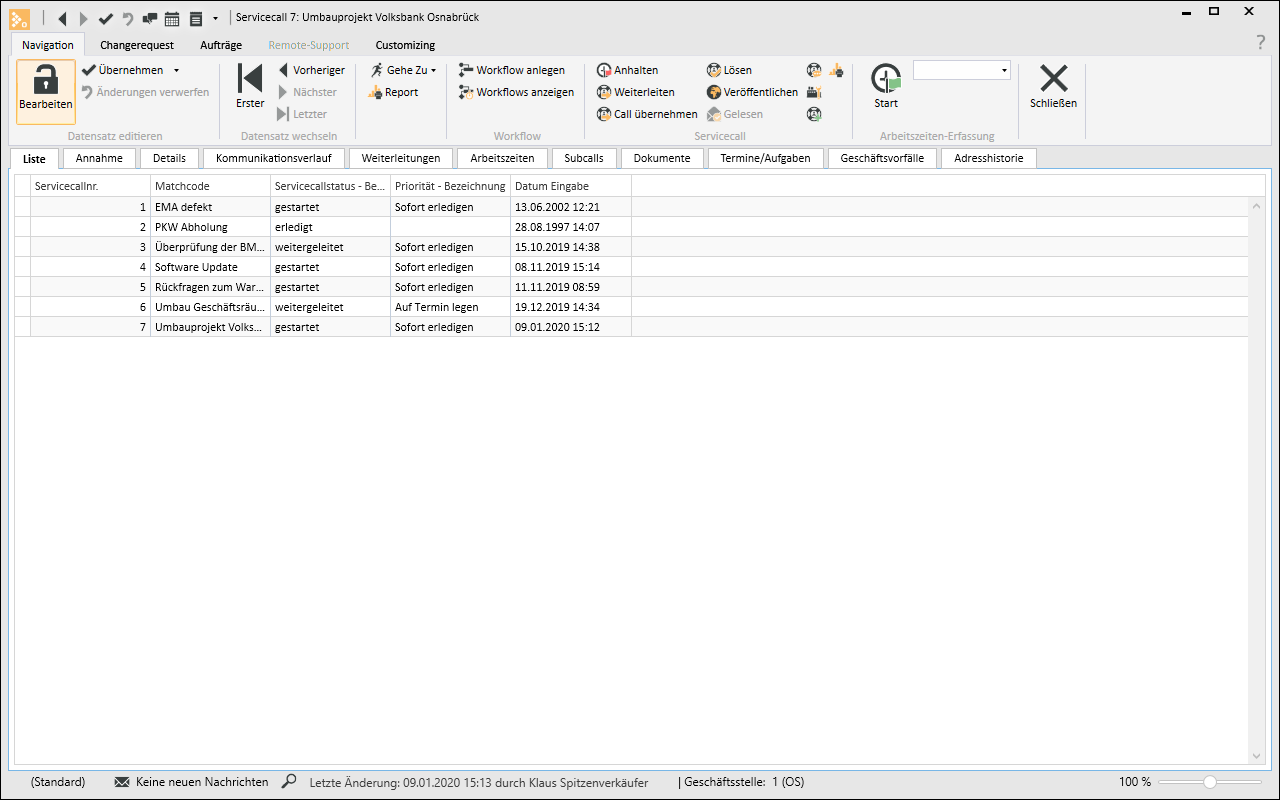Click undo icon in quick access toolbar
1280x800 pixels.
[x=127, y=18]
